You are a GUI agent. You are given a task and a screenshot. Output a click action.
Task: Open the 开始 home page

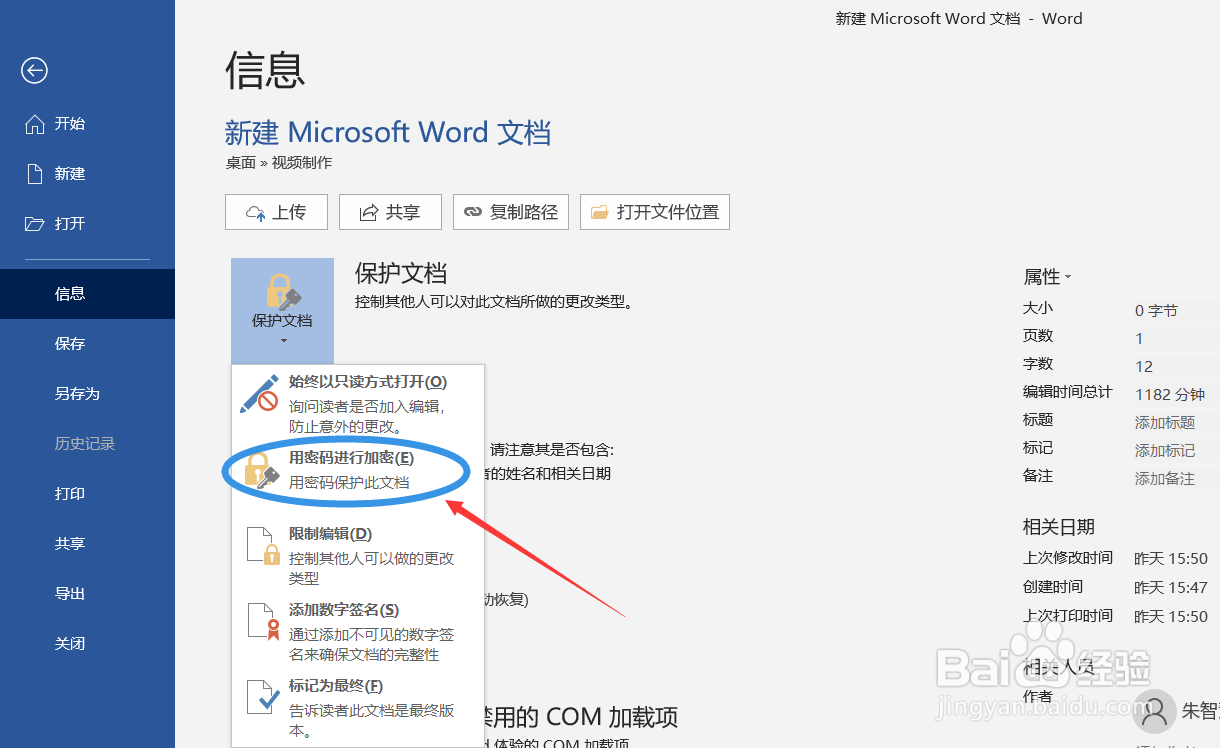[87, 124]
